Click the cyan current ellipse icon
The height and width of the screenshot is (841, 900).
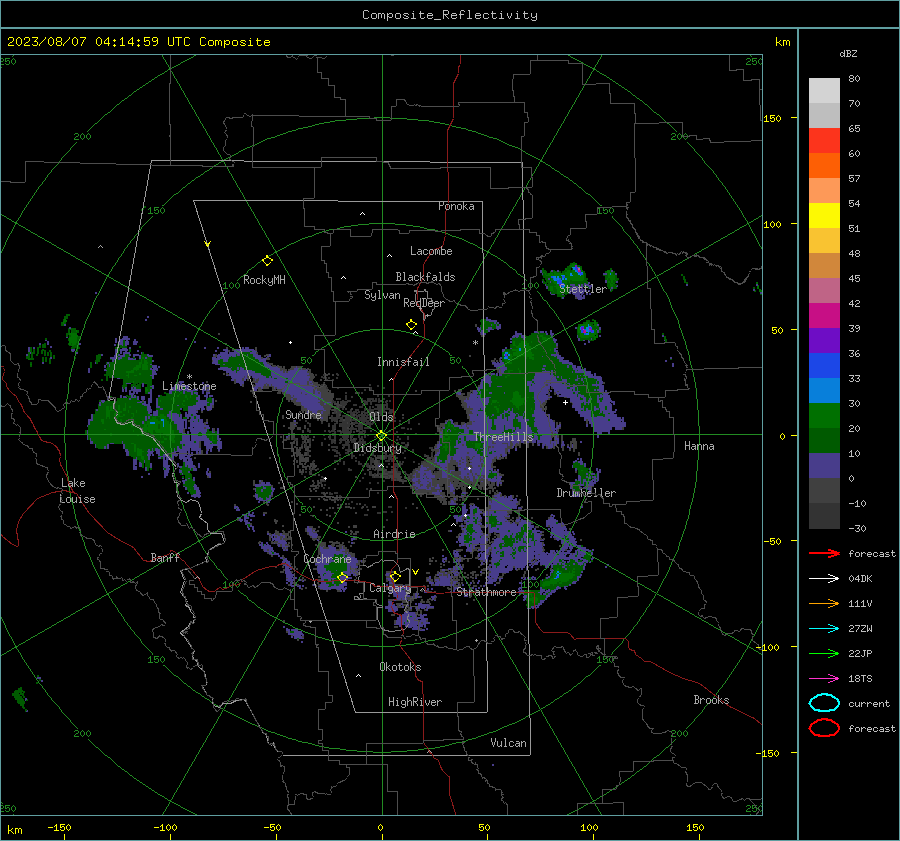tap(824, 703)
